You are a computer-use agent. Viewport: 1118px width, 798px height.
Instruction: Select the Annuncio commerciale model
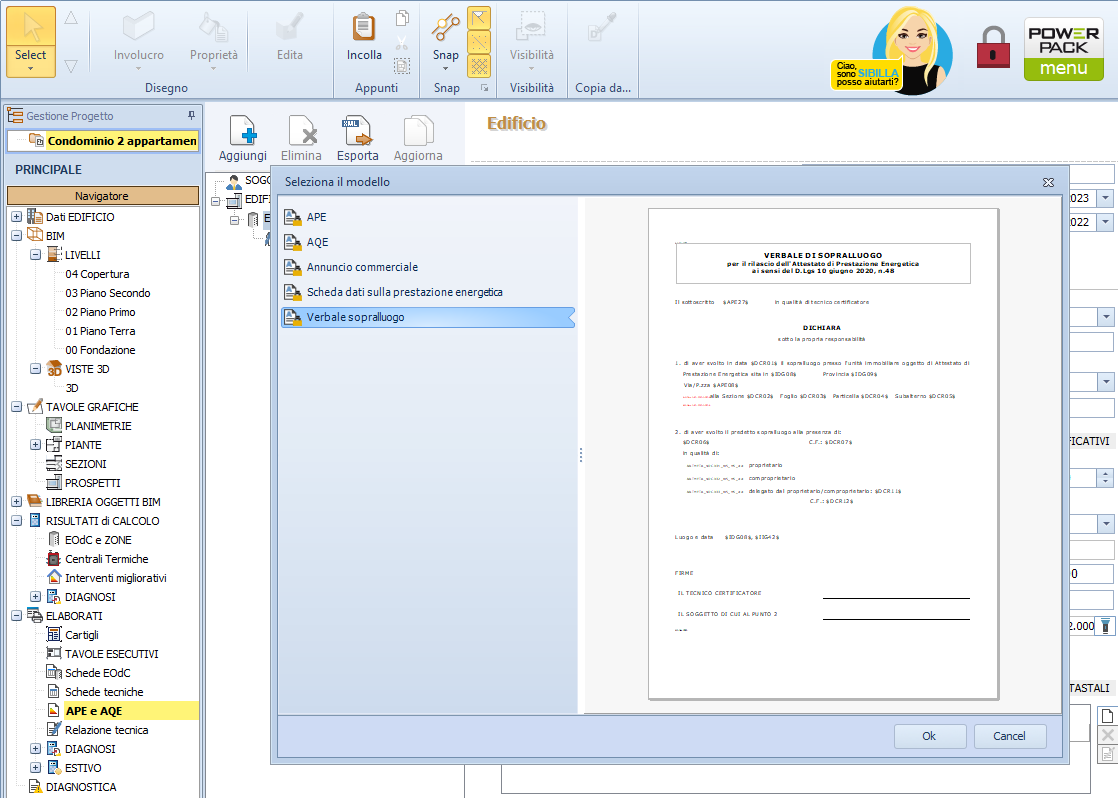362,267
